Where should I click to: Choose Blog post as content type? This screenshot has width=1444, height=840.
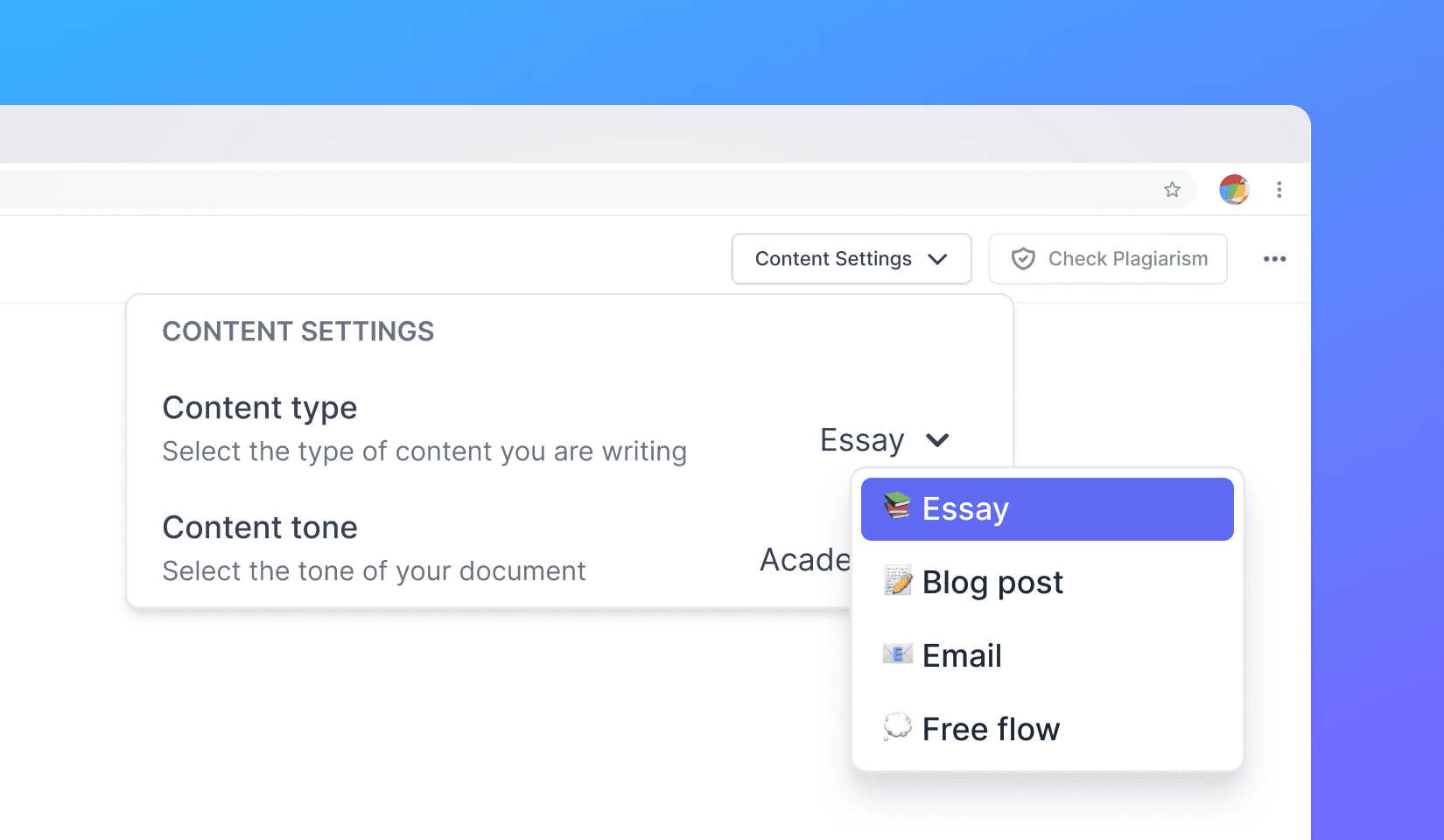pos(992,583)
